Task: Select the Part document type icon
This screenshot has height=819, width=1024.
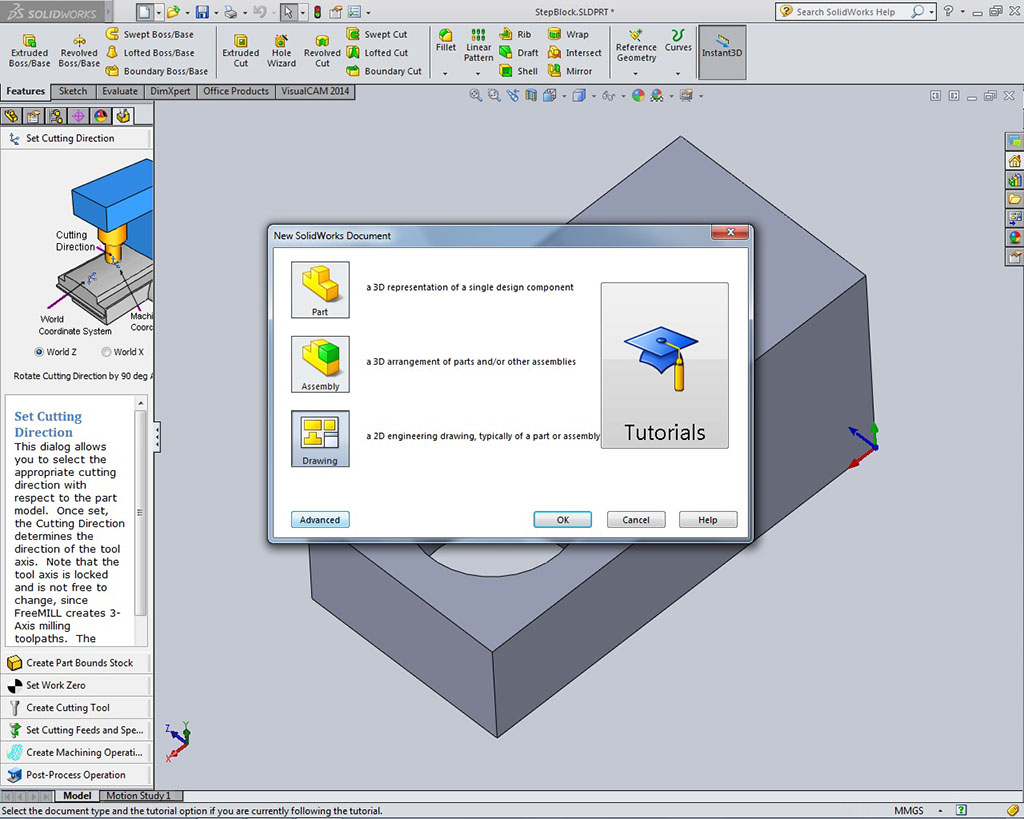Action: click(x=320, y=289)
